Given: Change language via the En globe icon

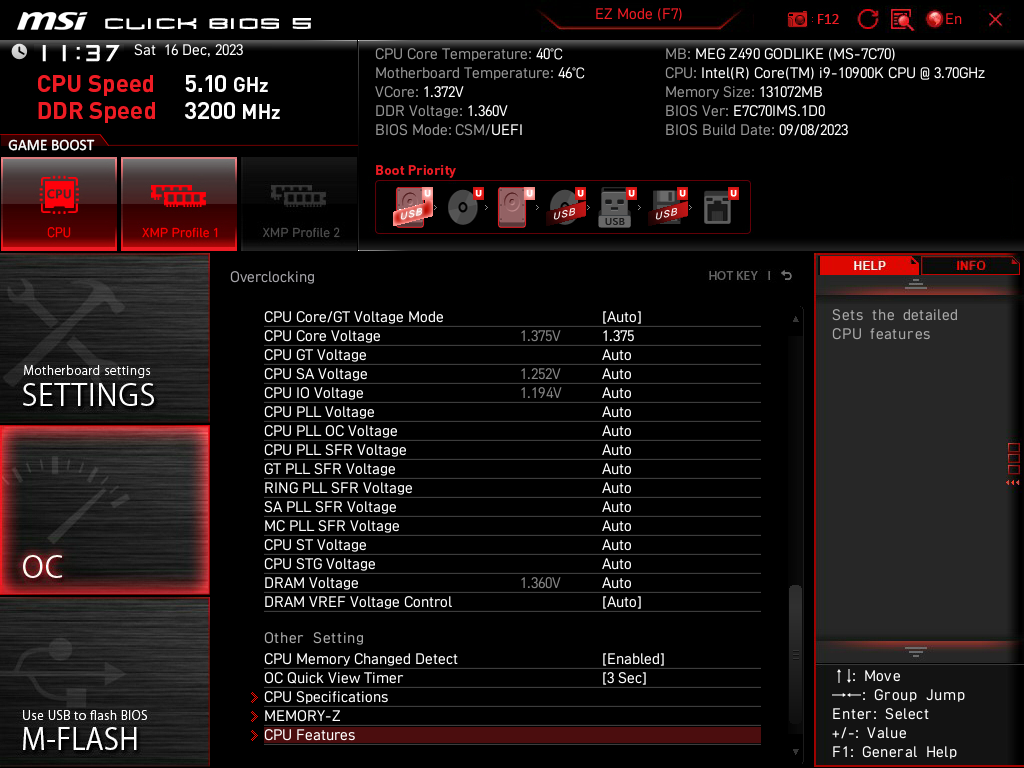Looking at the screenshot, I should (x=944, y=19).
